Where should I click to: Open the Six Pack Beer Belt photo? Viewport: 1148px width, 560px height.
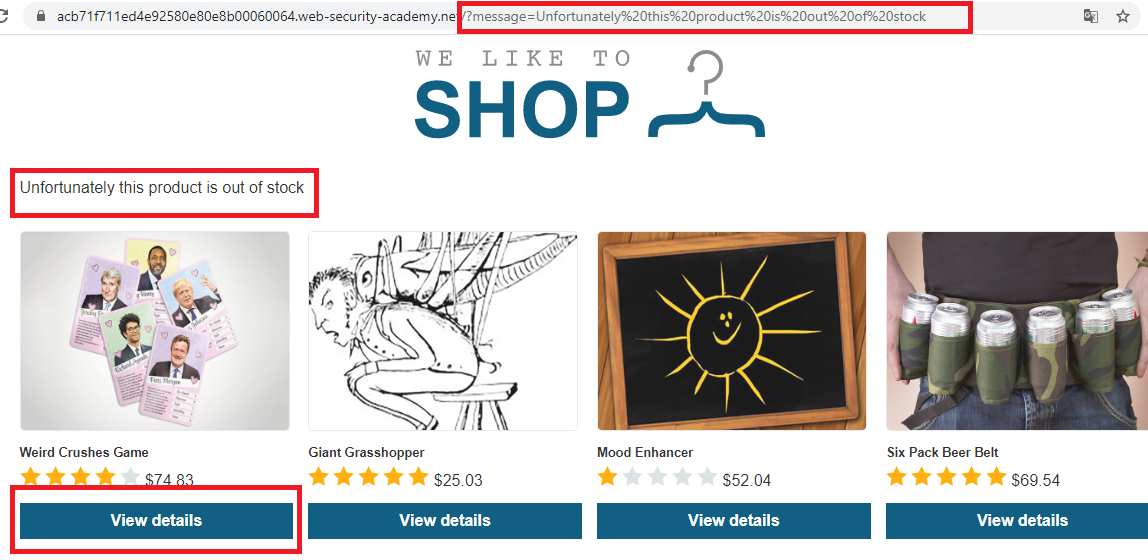click(x=1018, y=331)
